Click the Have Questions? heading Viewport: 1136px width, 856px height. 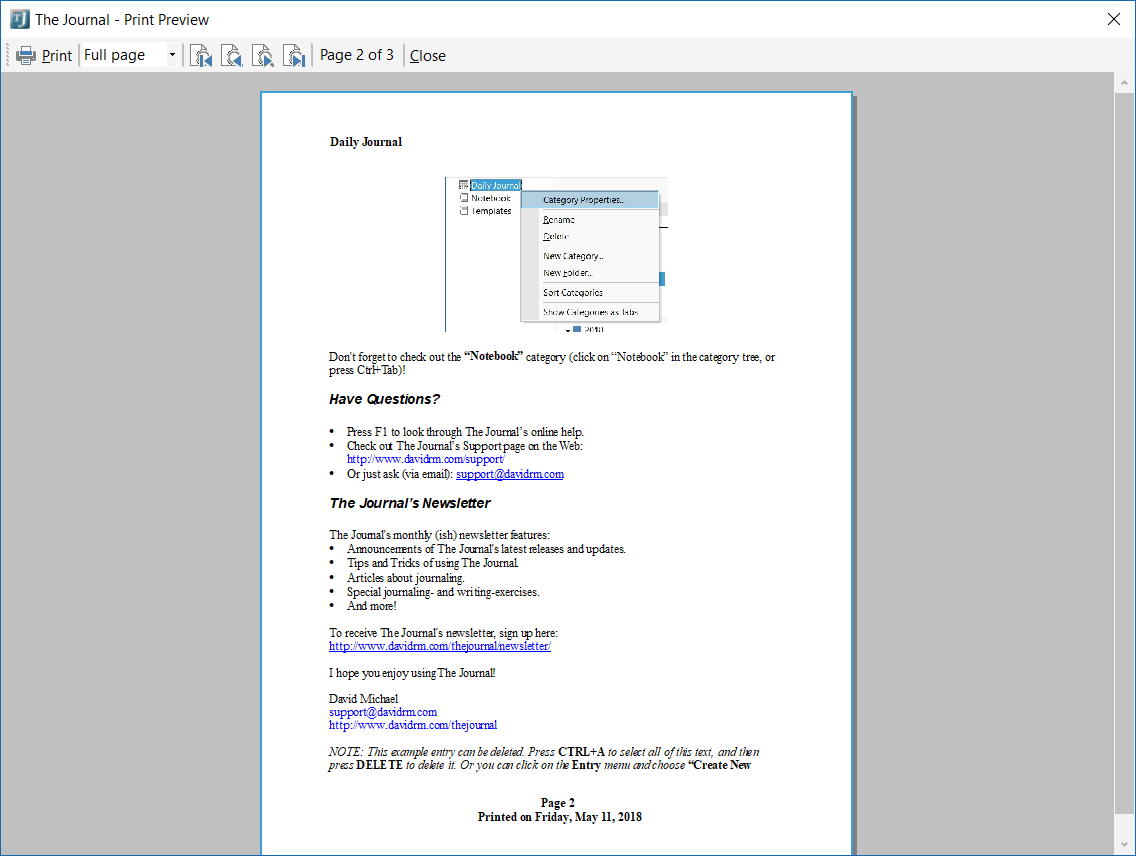click(385, 399)
